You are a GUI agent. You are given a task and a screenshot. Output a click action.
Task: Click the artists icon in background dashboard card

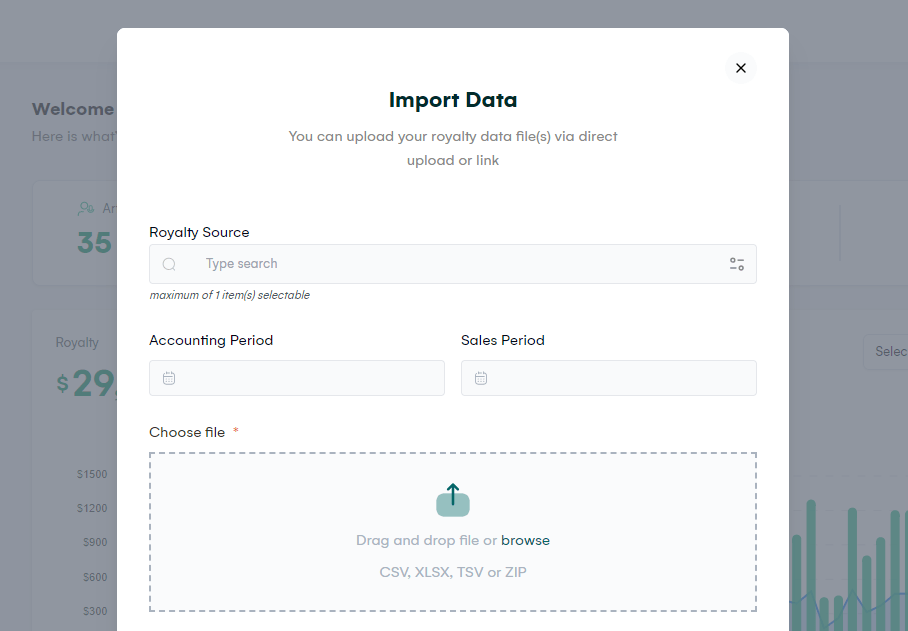coord(86,208)
